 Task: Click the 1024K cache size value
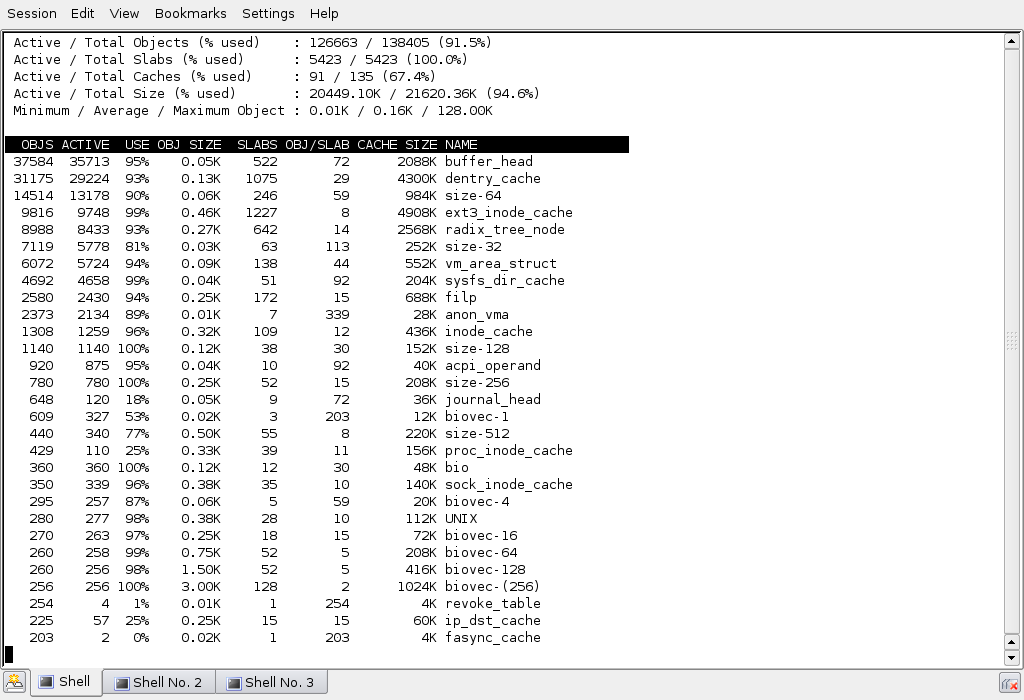[x=417, y=586]
